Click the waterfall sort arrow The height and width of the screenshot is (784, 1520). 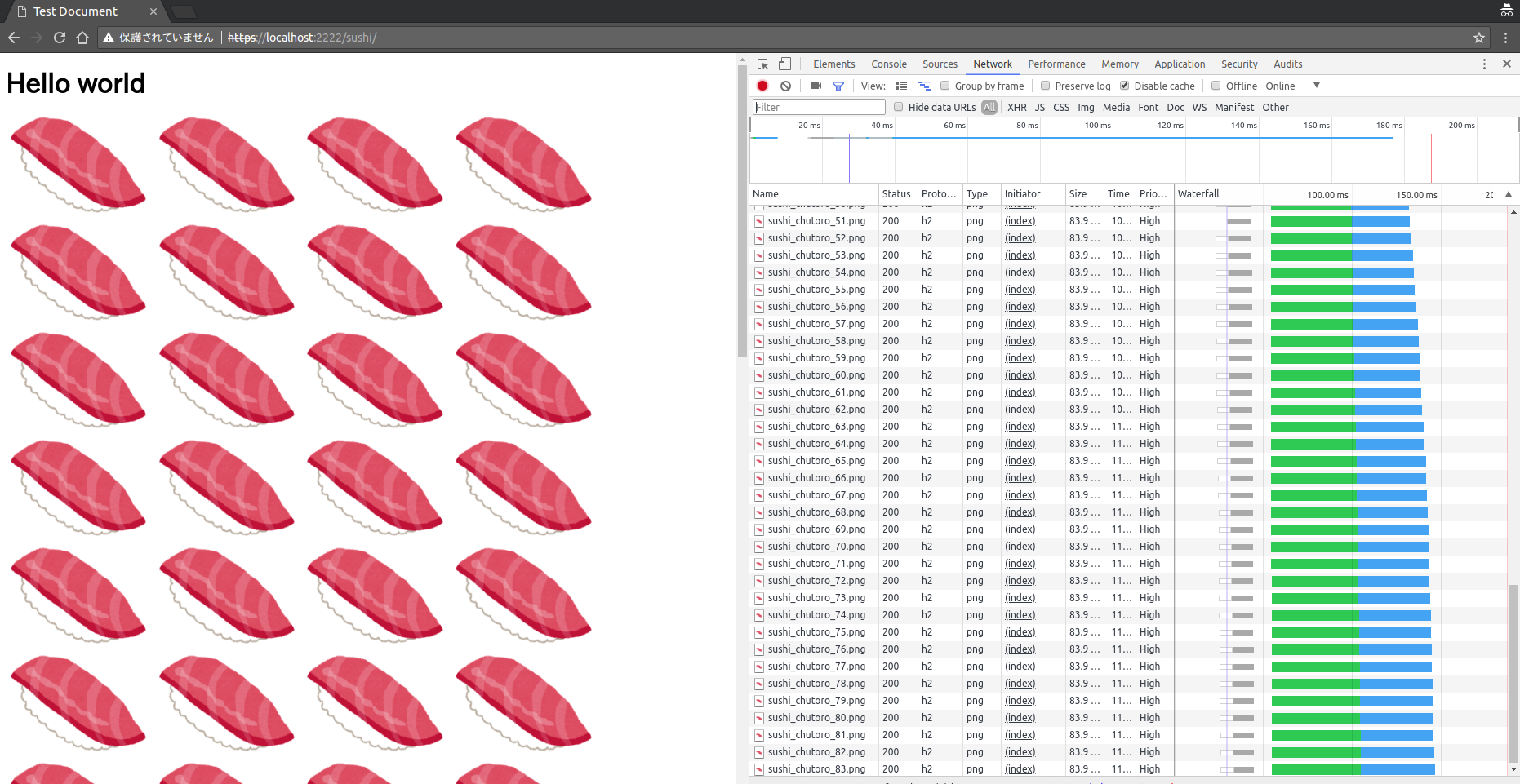(x=1509, y=194)
